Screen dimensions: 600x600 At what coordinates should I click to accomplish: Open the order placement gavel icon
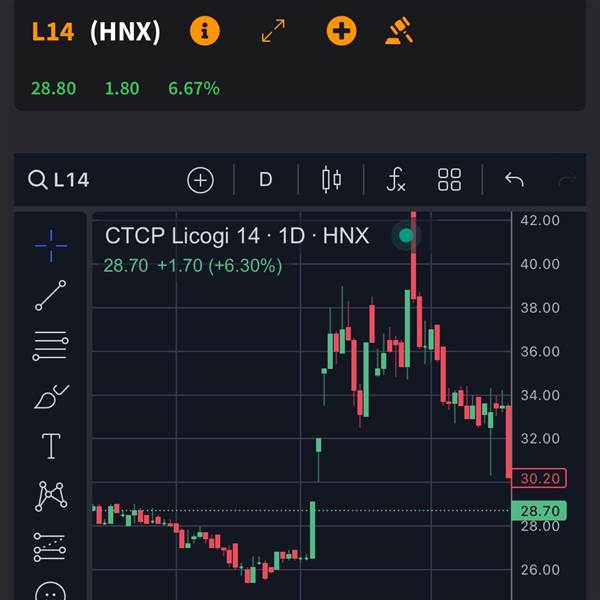click(x=399, y=31)
